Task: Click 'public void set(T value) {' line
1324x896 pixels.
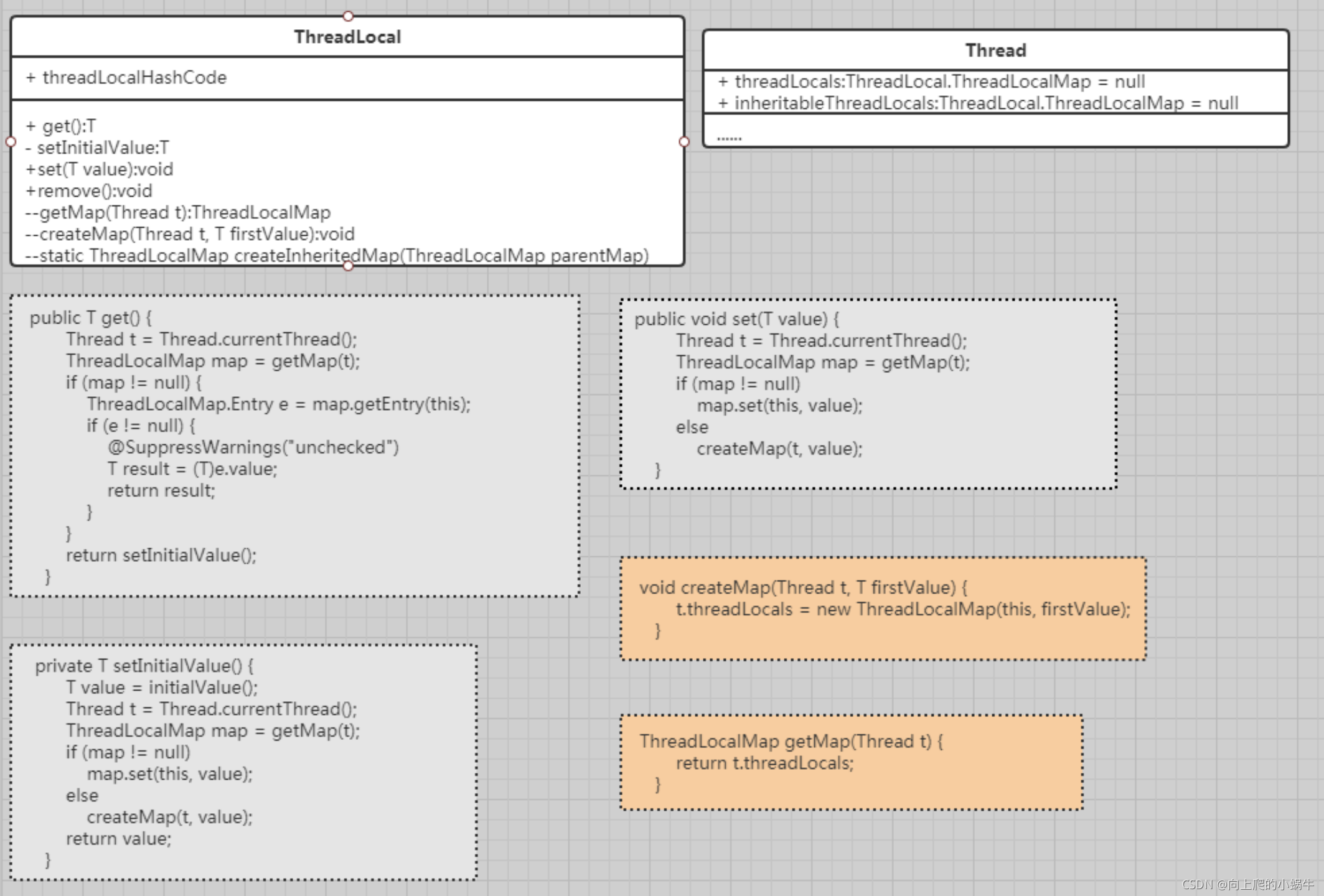Action: [737, 319]
